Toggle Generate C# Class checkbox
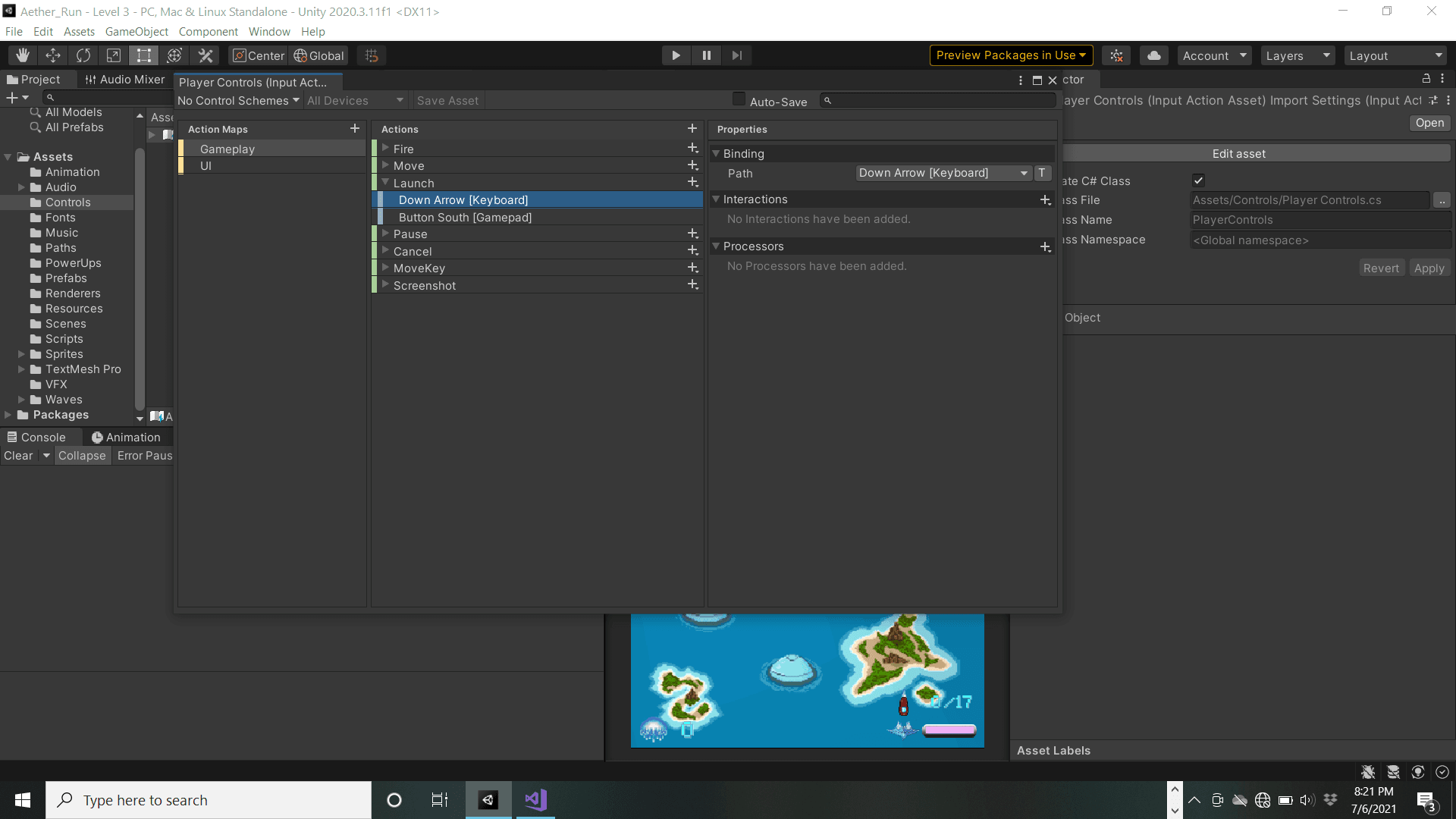Viewport: 1456px width, 819px height. point(1198,180)
